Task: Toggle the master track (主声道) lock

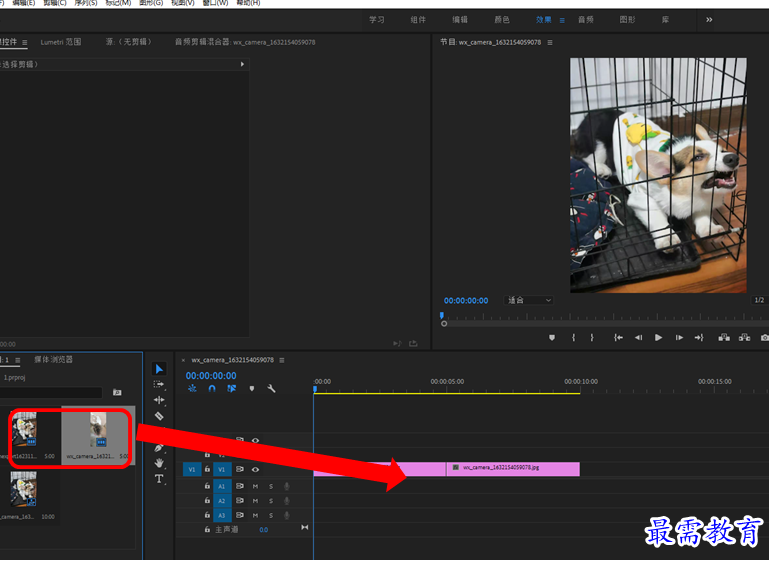Action: click(207, 530)
